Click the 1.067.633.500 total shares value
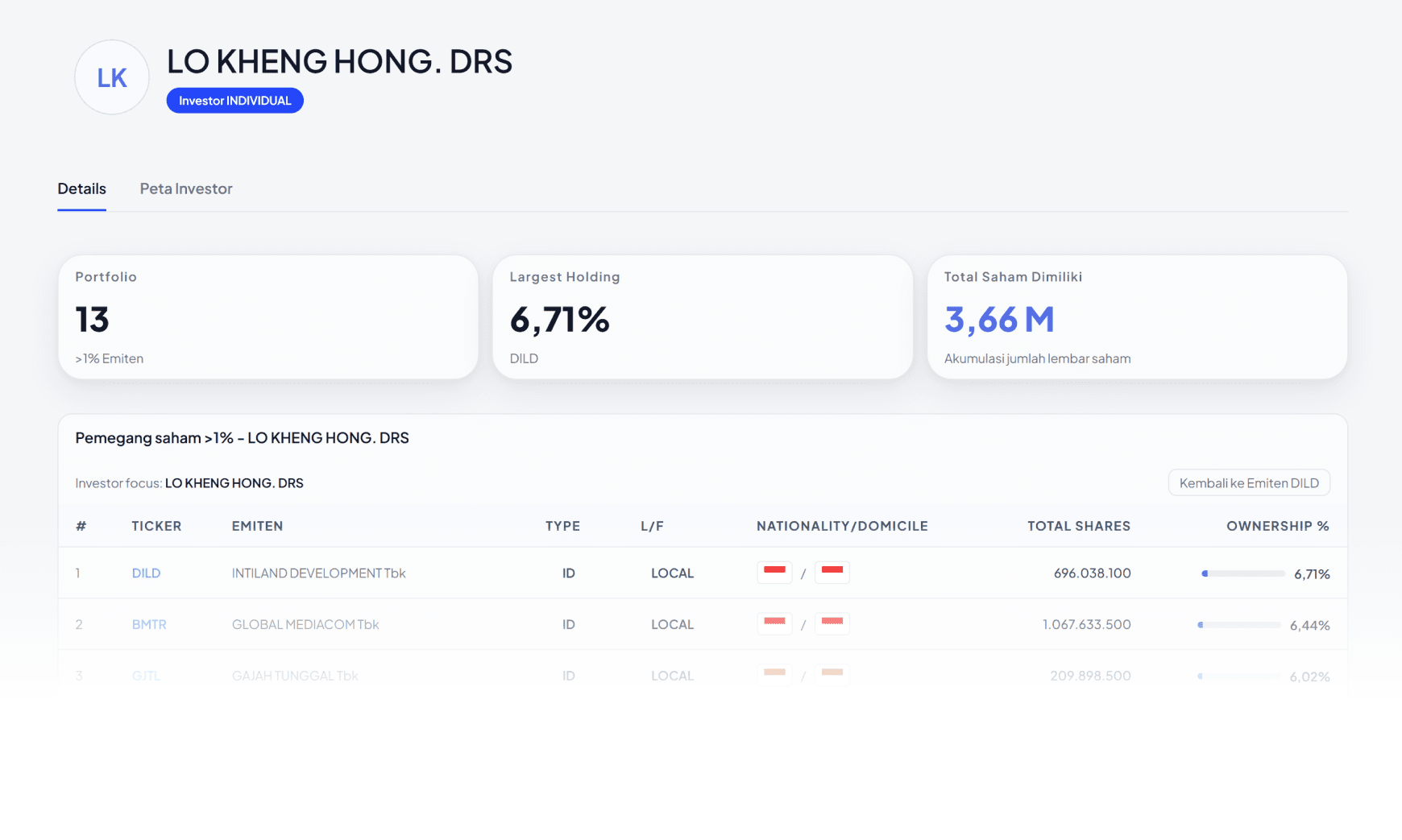 tap(1087, 625)
